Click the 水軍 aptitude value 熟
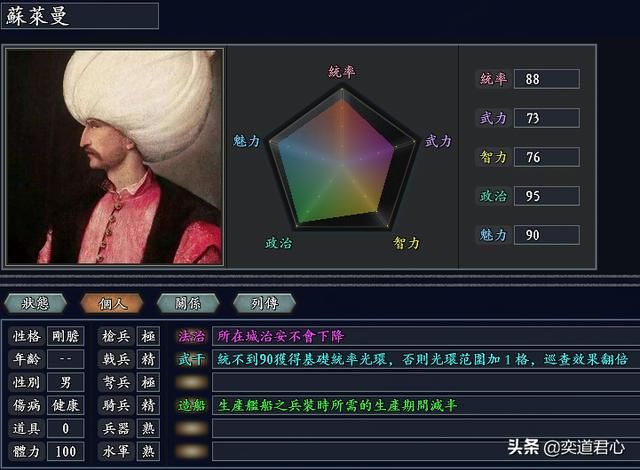 148,451
